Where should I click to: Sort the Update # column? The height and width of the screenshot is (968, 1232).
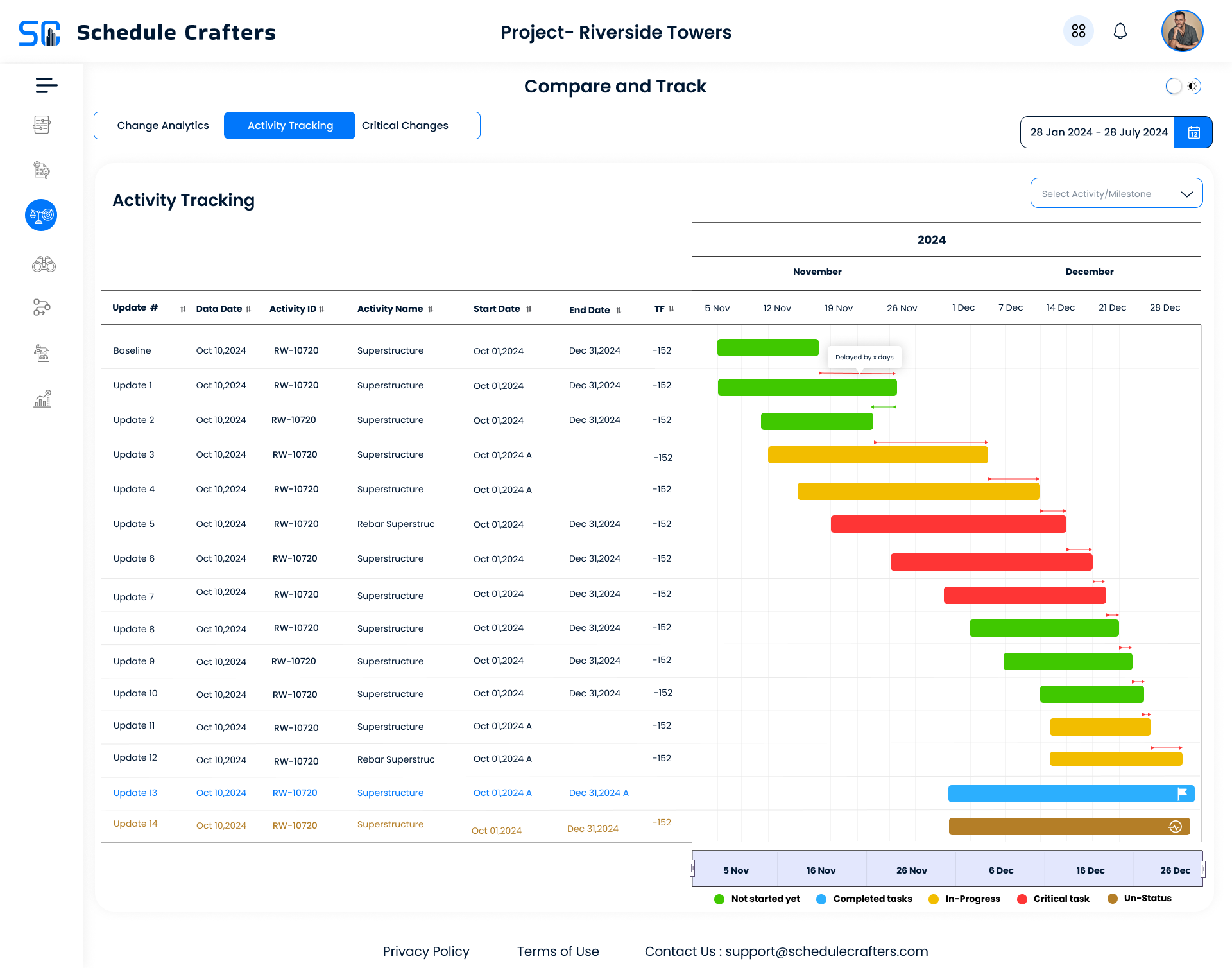click(183, 309)
